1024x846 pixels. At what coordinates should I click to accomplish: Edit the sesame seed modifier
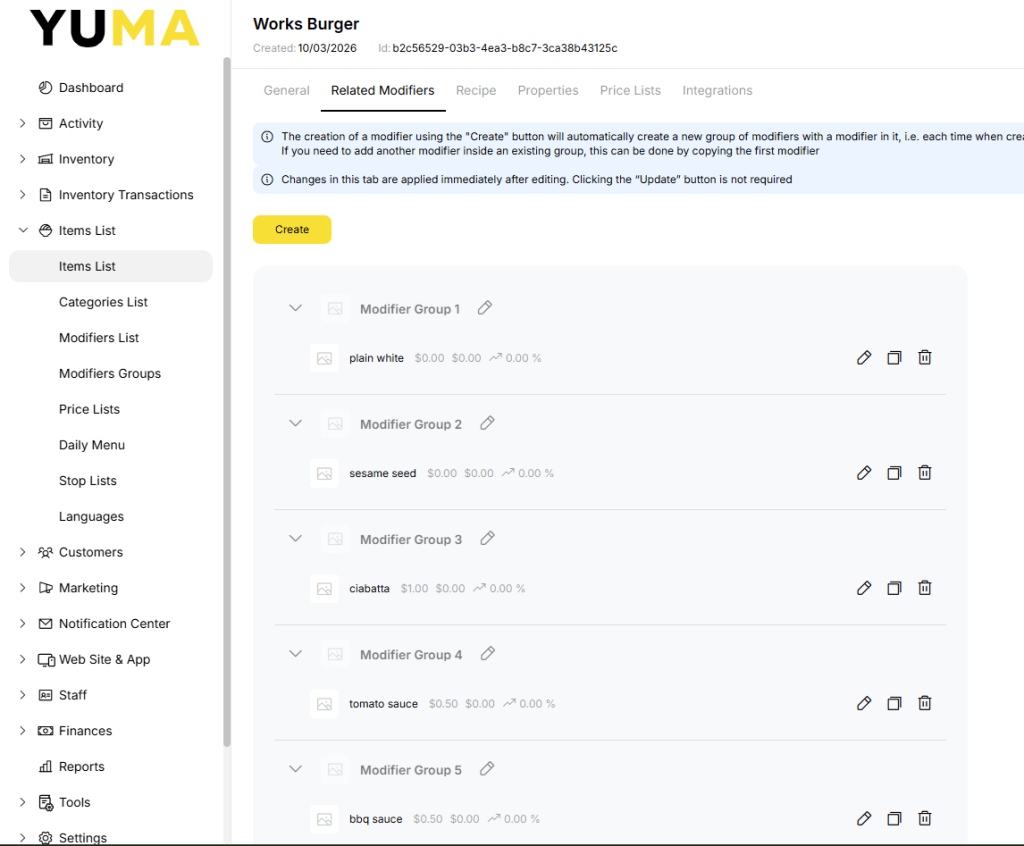[863, 472]
